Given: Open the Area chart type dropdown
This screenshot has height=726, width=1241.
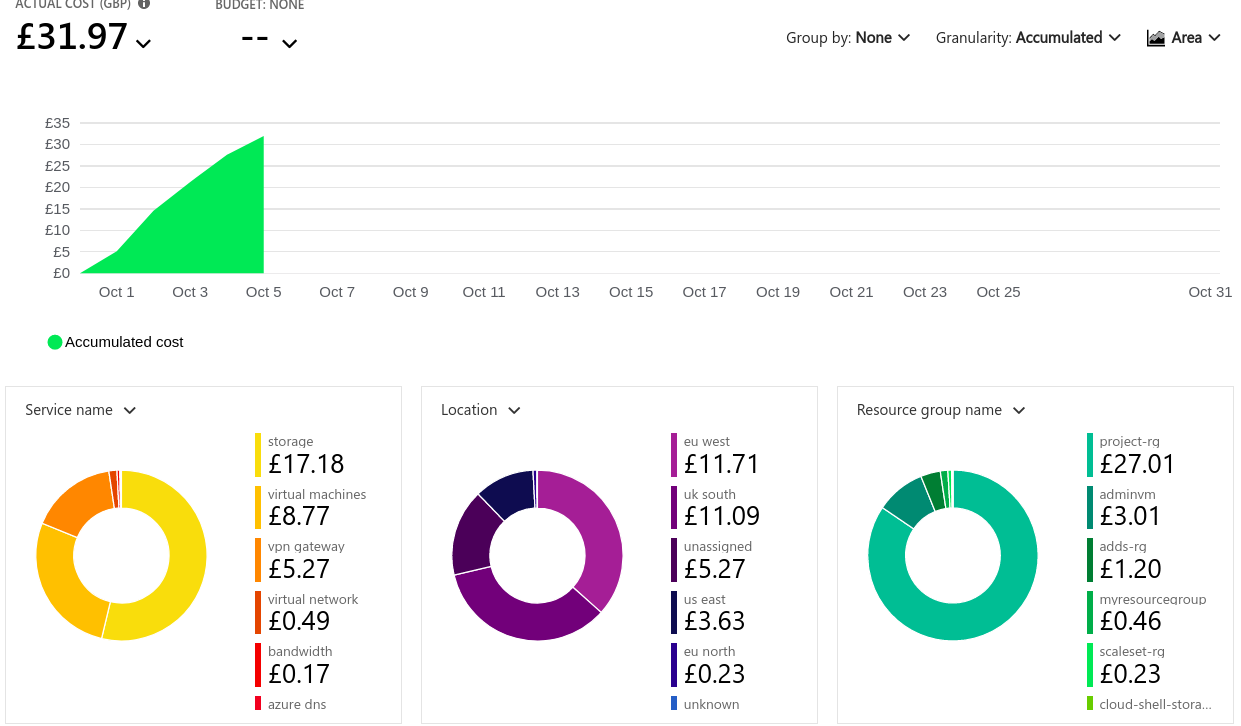Looking at the screenshot, I should (1184, 38).
